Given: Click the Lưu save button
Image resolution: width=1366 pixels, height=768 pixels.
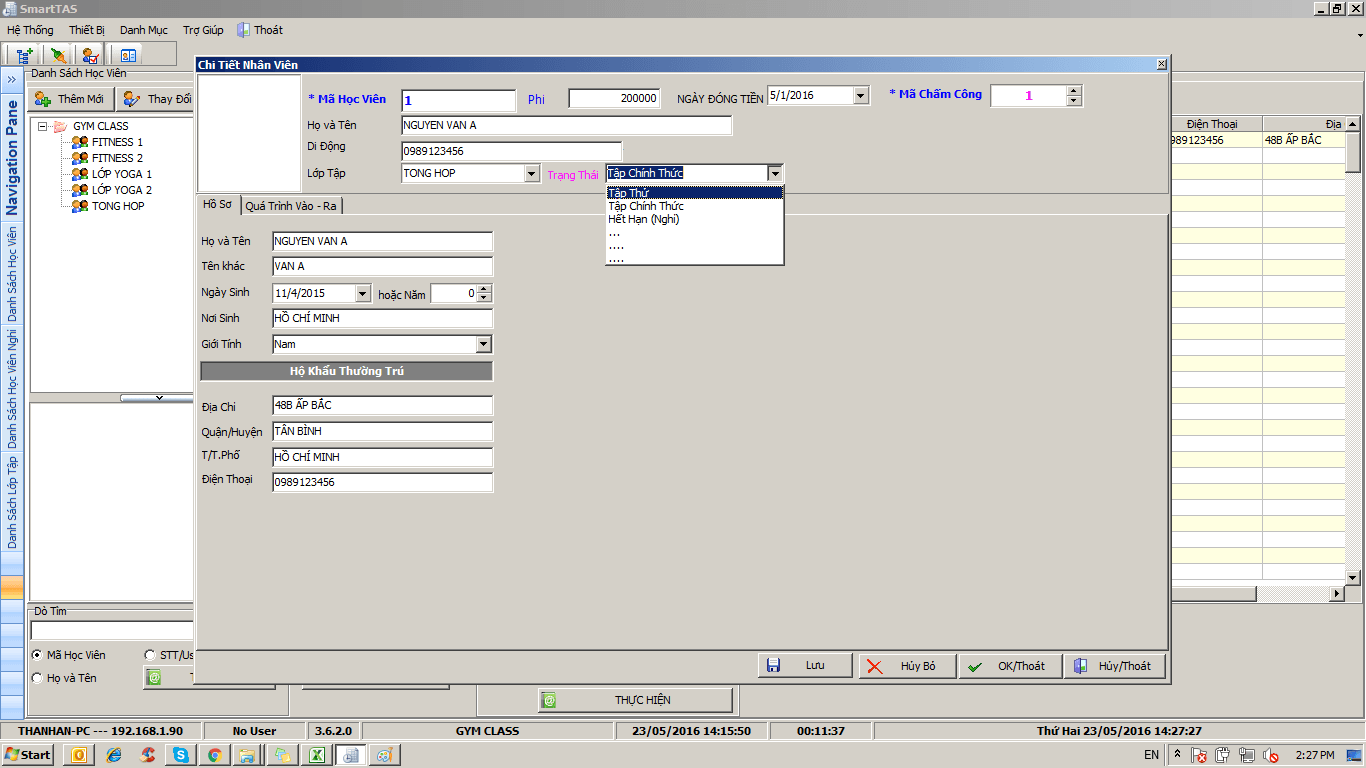Looking at the screenshot, I should (805, 666).
